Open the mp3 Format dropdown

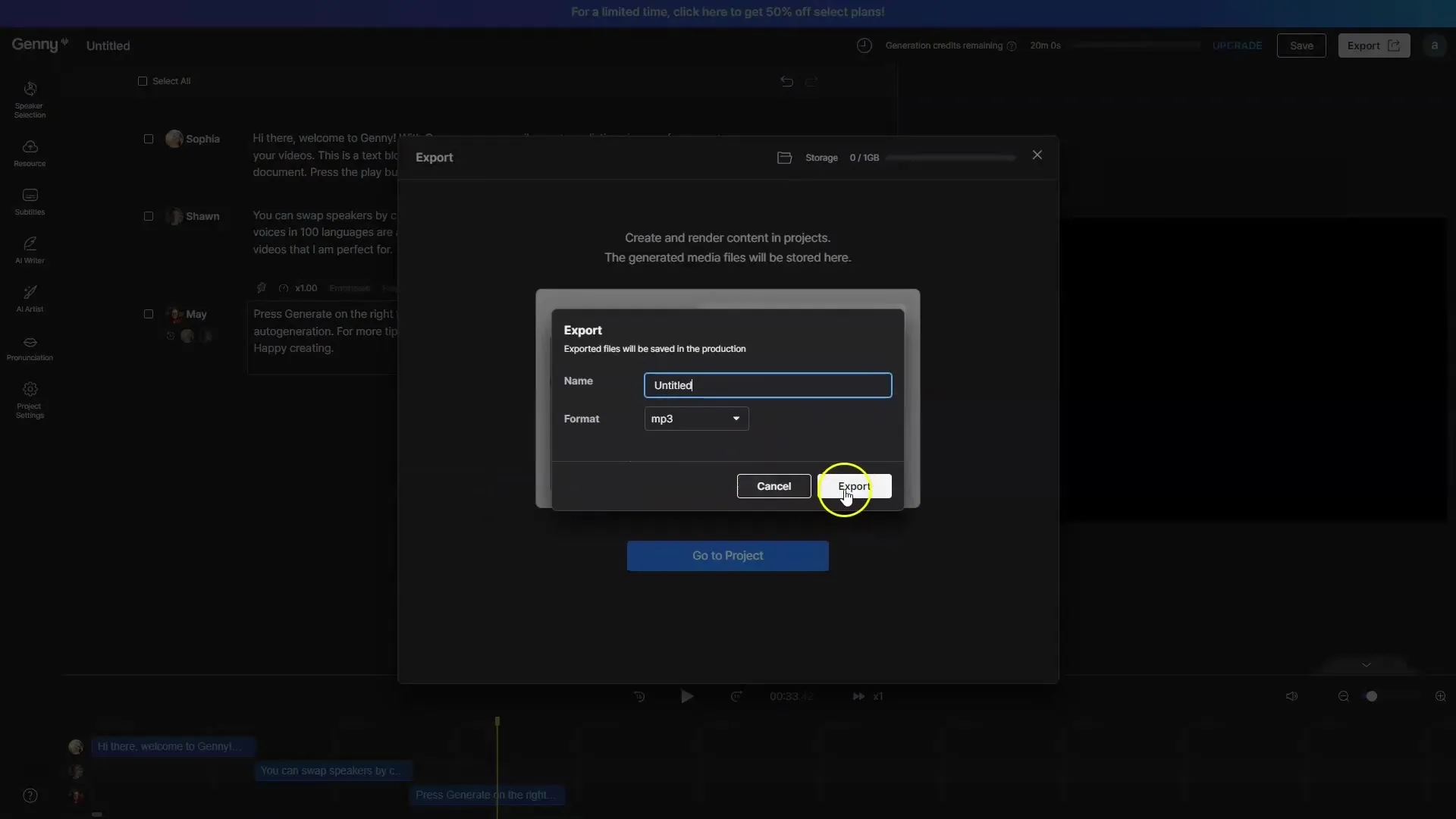(x=696, y=419)
